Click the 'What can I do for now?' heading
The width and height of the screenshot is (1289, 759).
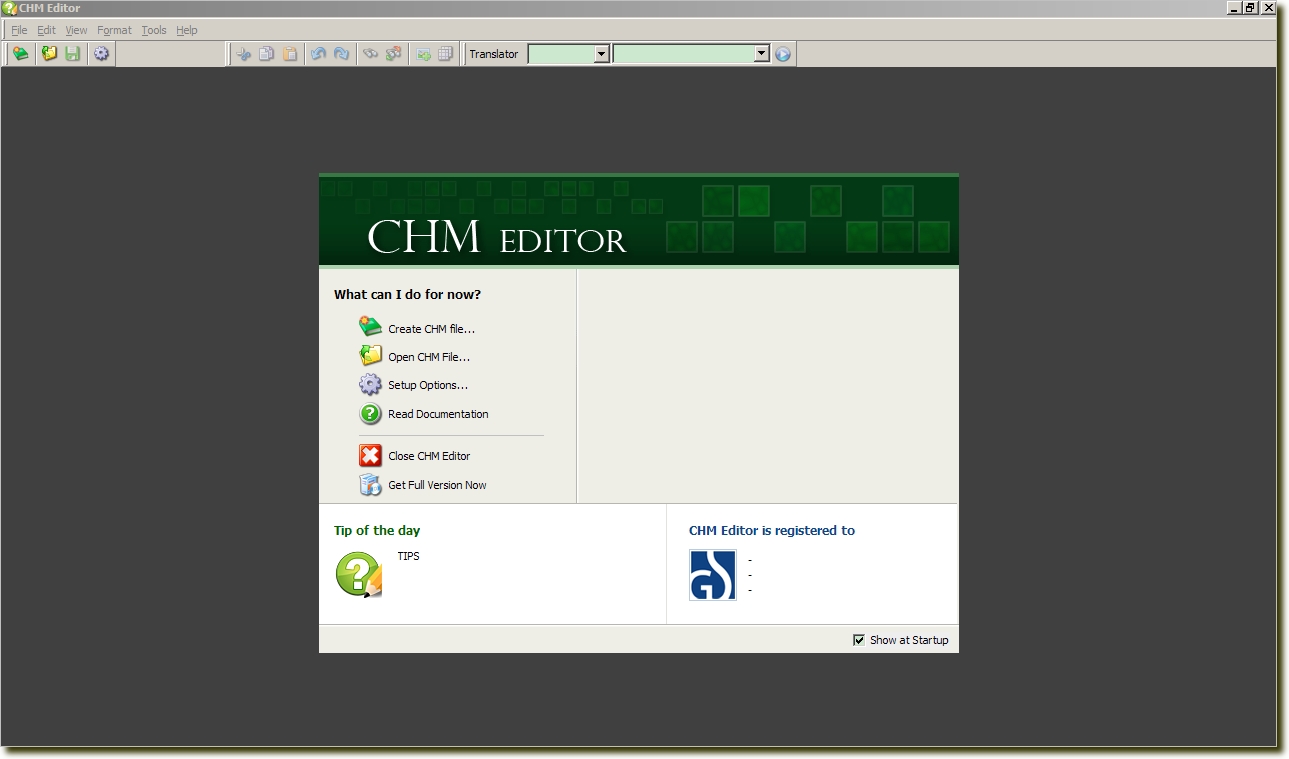coord(408,294)
